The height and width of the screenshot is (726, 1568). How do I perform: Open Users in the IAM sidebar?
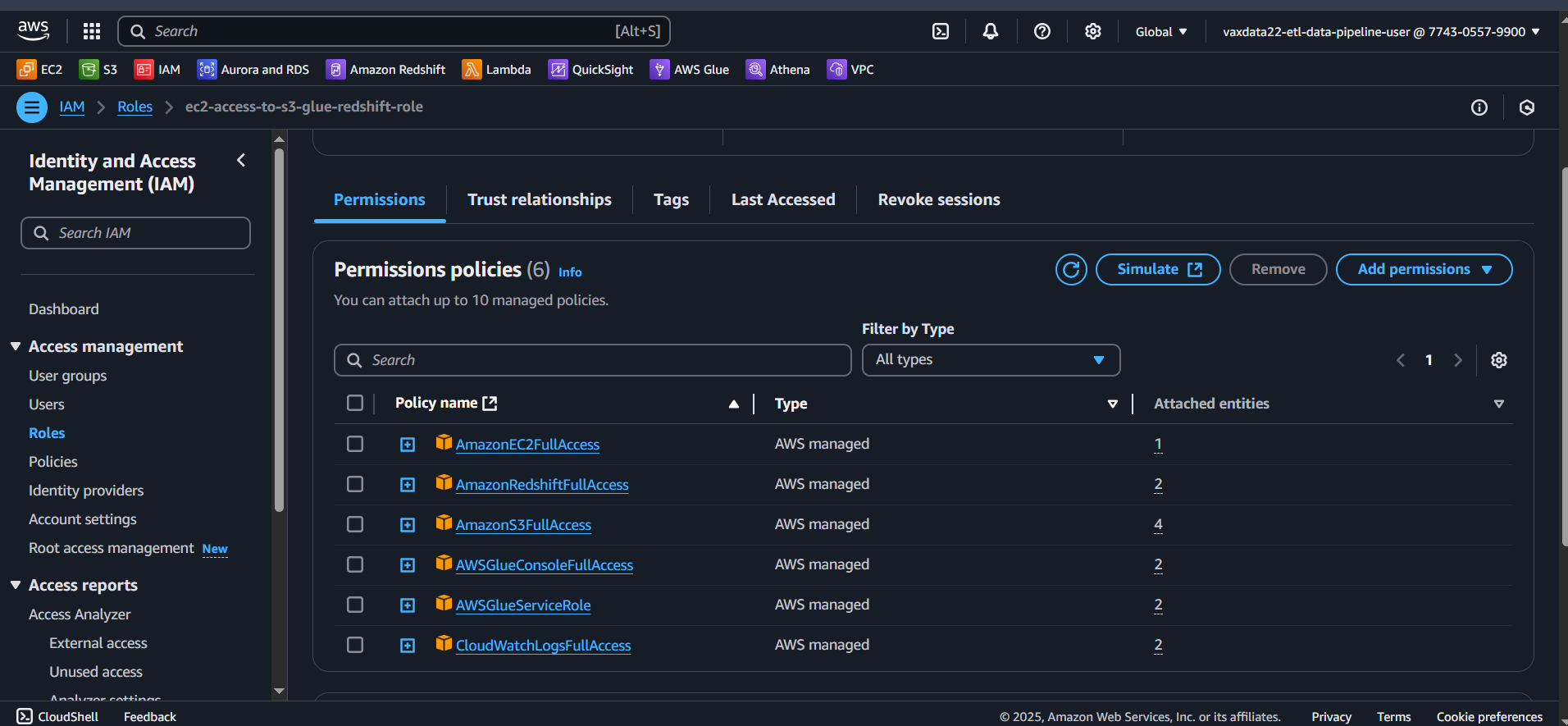[47, 404]
